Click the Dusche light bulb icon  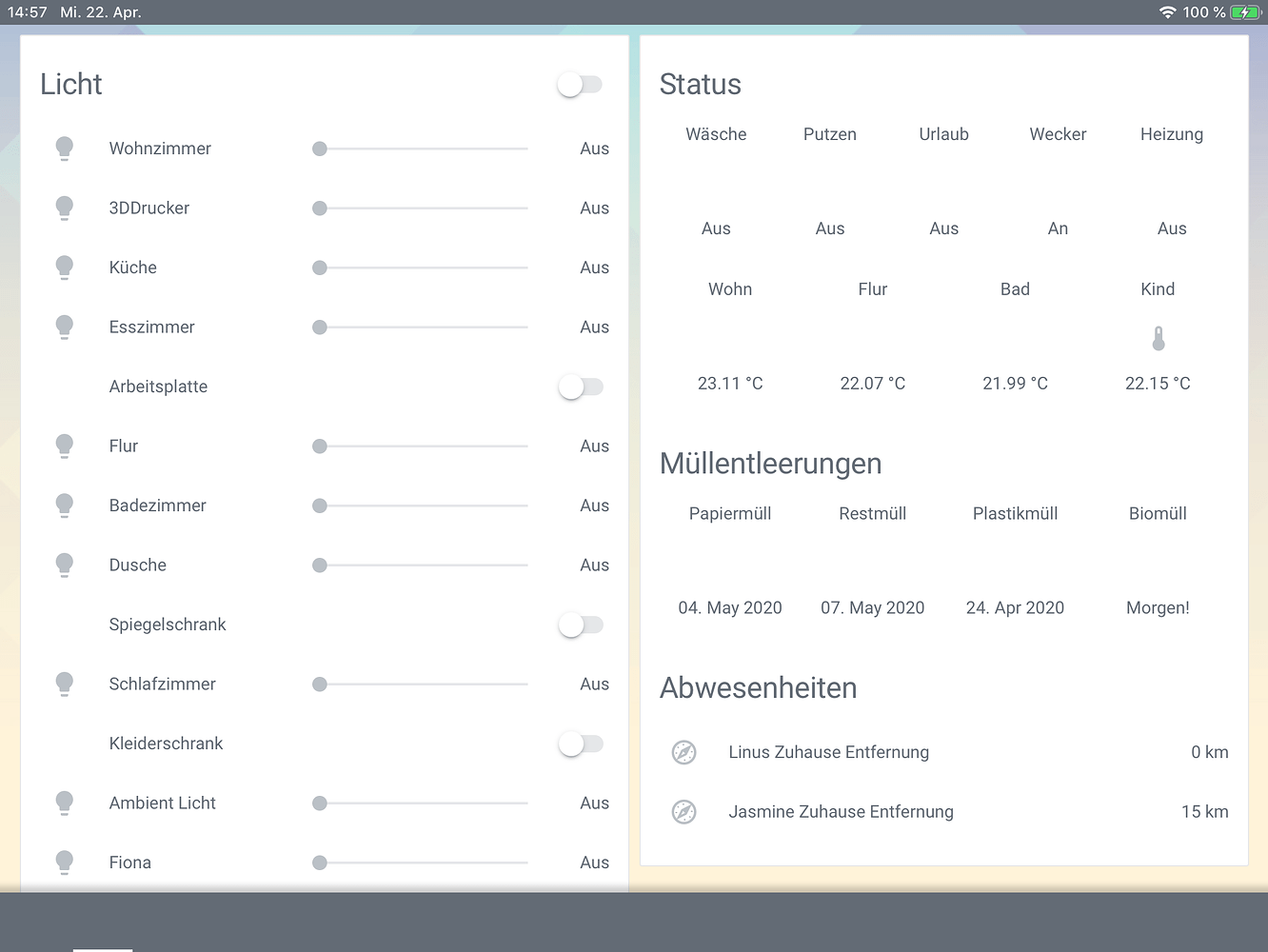click(65, 565)
